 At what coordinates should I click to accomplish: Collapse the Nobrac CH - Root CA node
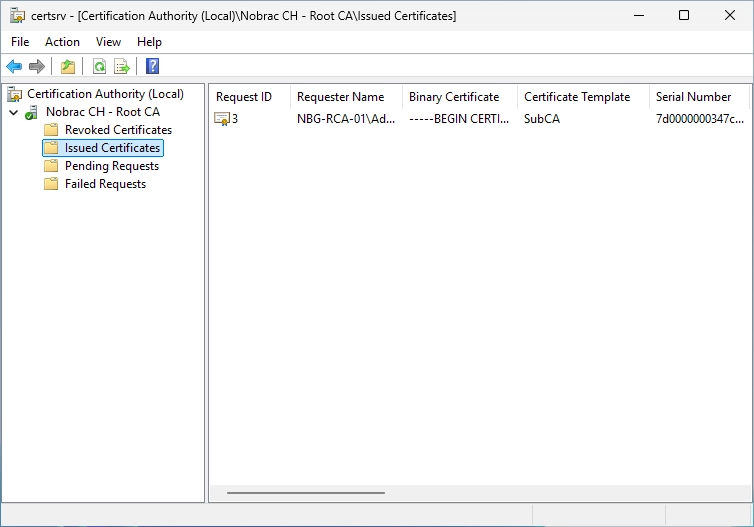(x=13, y=113)
